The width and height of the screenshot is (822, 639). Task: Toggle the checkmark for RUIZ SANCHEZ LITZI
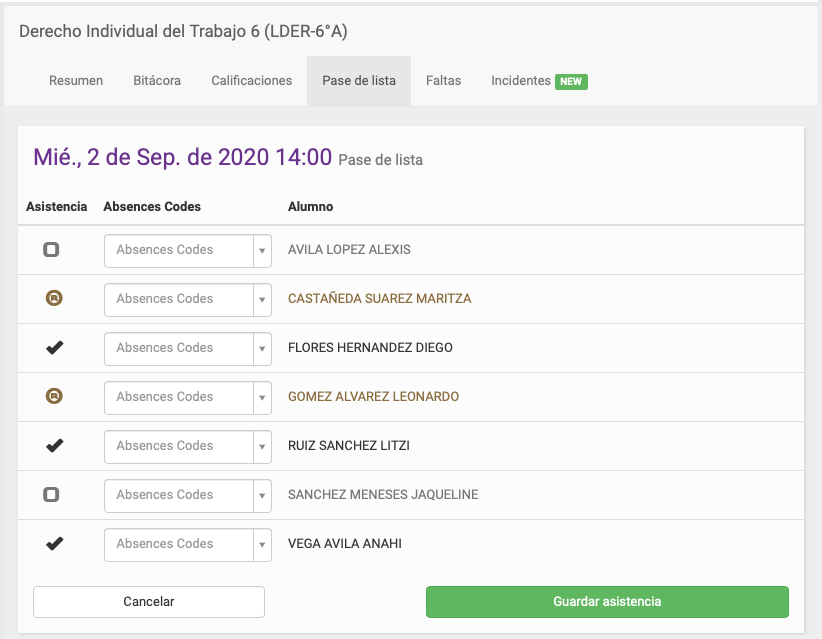tap(56, 446)
